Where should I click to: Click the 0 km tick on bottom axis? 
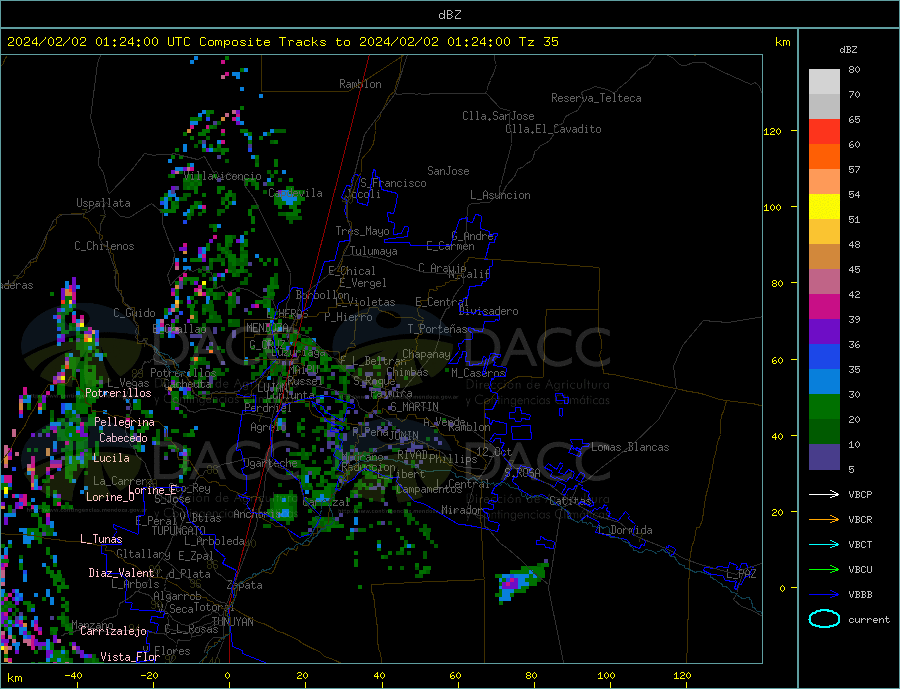[x=227, y=676]
